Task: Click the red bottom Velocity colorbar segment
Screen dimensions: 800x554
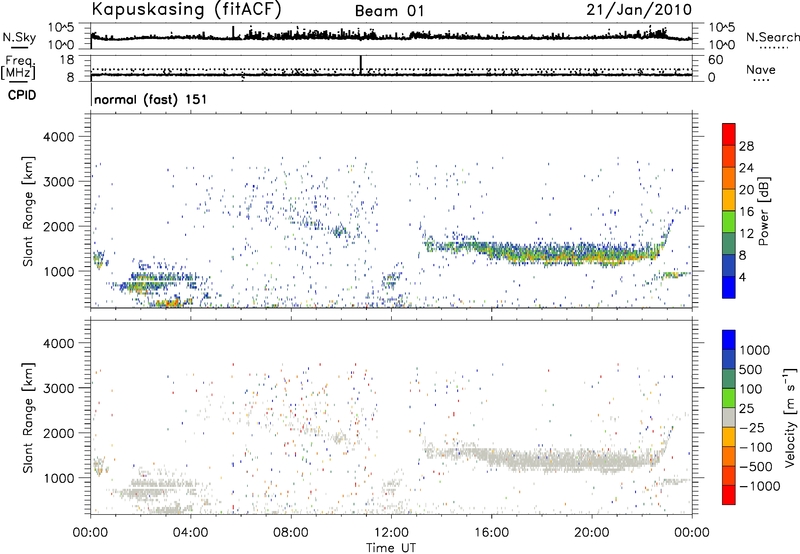Action: (729, 495)
